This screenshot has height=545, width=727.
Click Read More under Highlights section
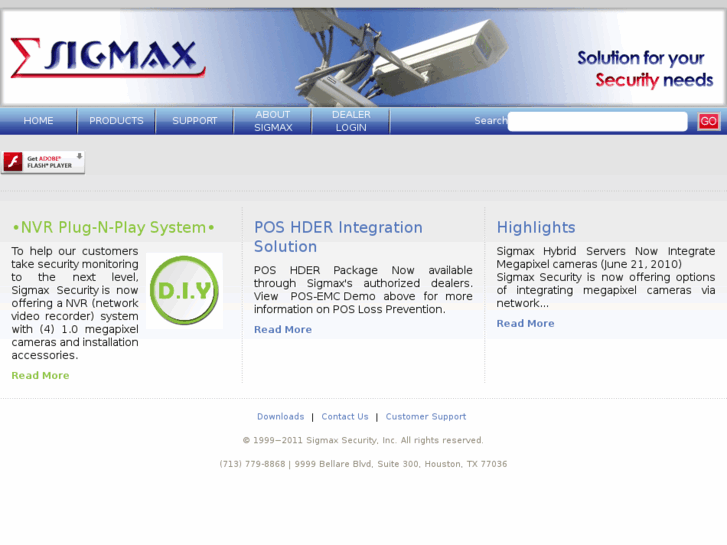[525, 323]
